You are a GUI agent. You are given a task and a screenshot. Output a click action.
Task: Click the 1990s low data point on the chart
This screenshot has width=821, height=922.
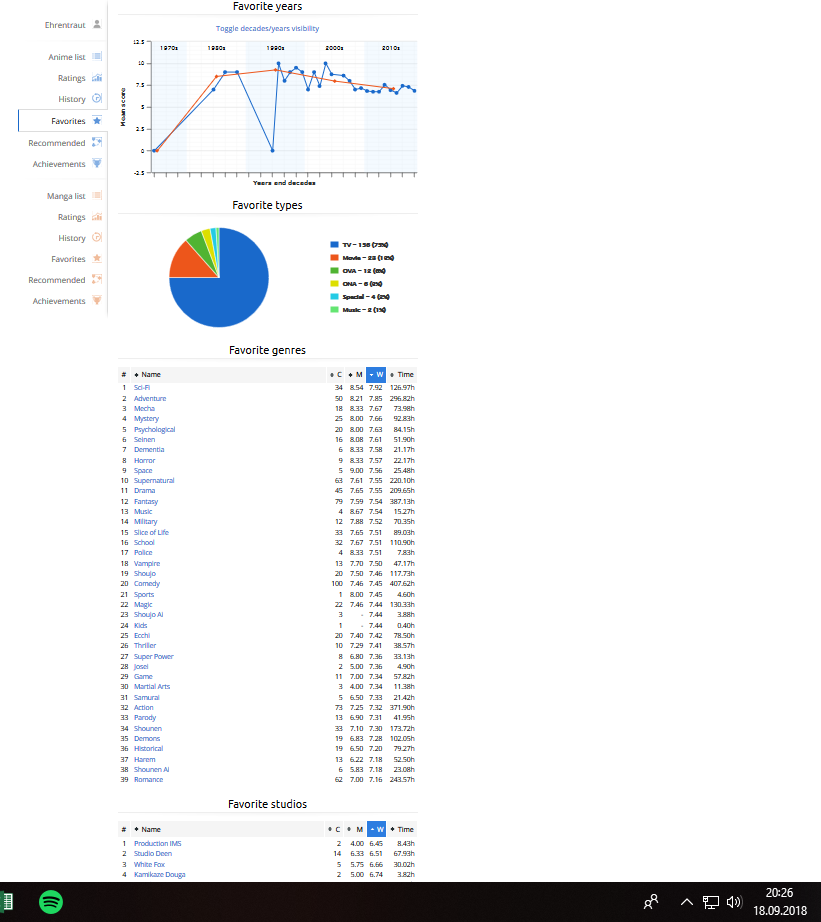click(272, 151)
